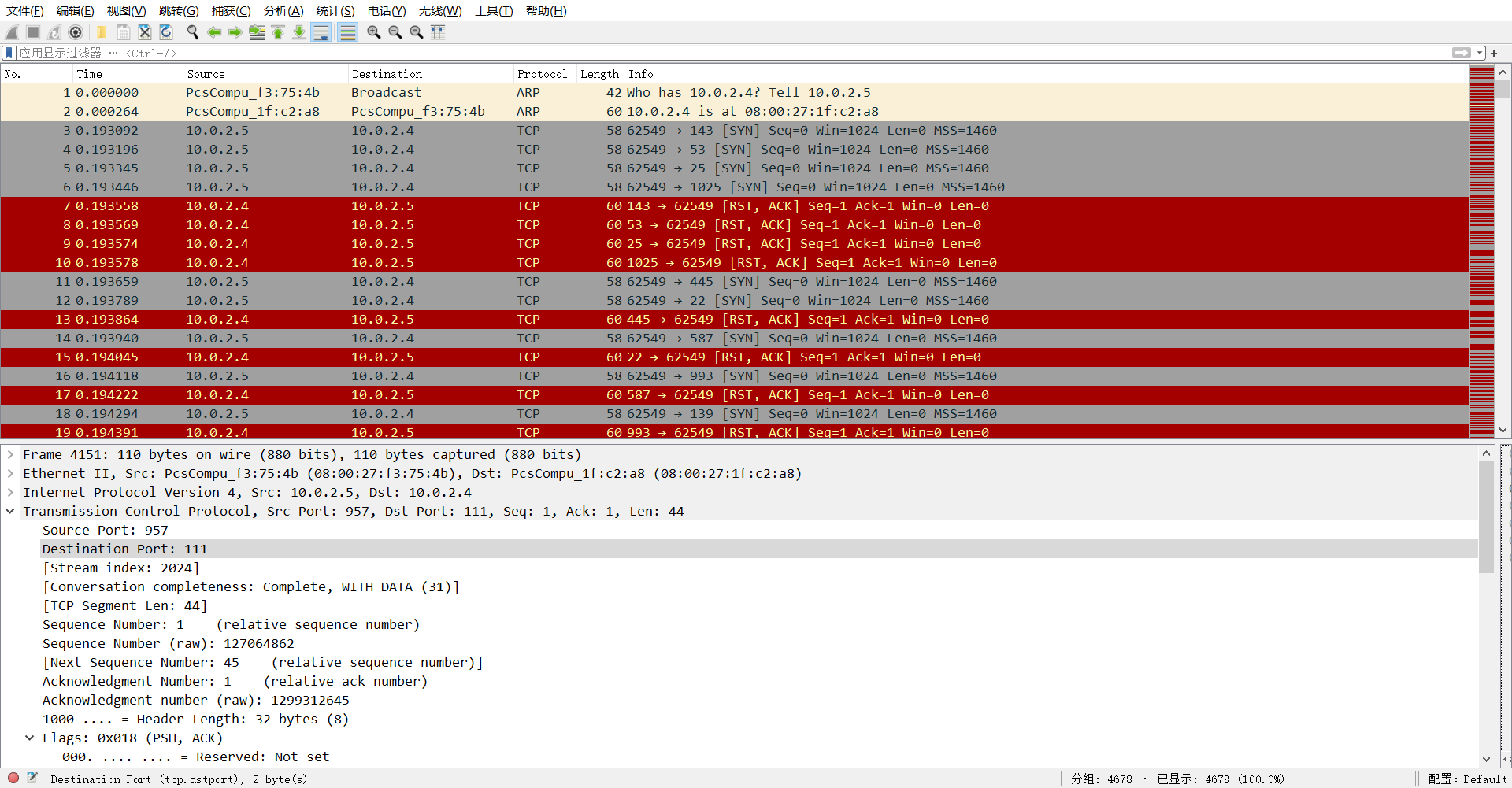Collapse the Flags 0x018 section

(31, 738)
